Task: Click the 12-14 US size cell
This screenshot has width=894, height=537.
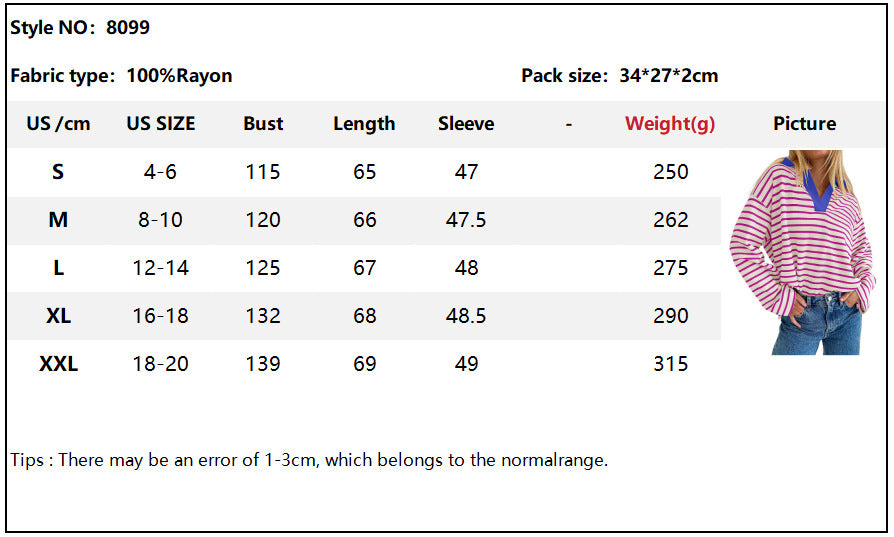Action: [x=161, y=268]
